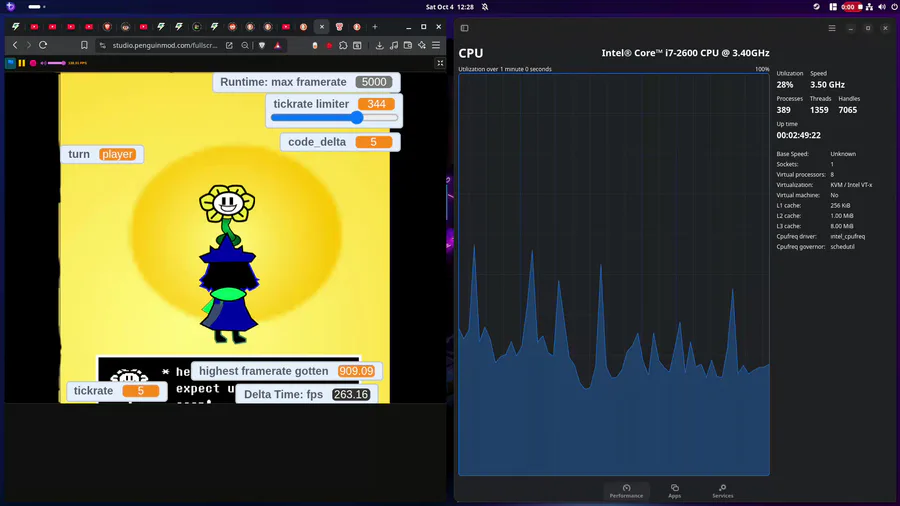
Task: Open the Brave Wallet
Action: coord(408,45)
